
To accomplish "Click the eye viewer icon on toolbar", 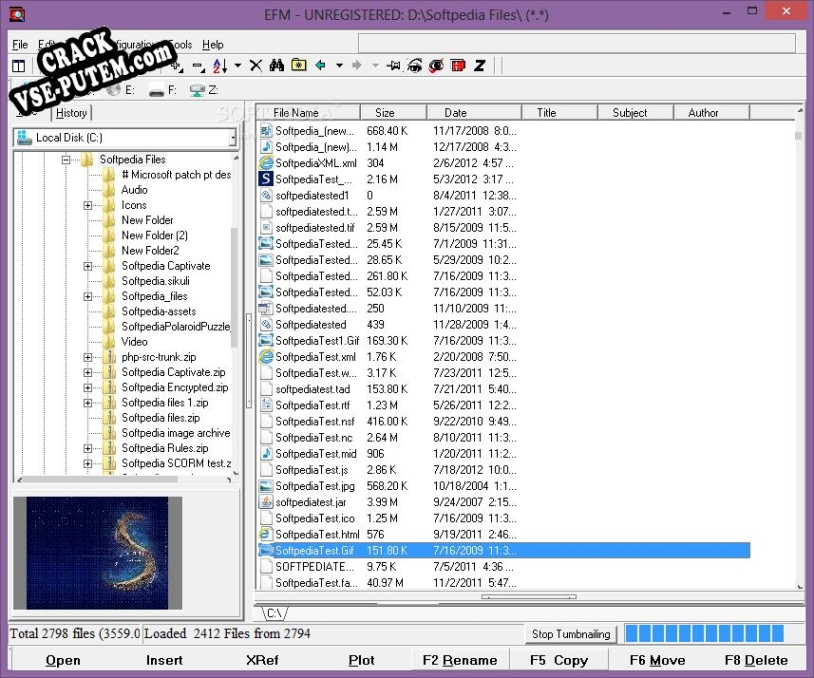I will [x=414, y=66].
